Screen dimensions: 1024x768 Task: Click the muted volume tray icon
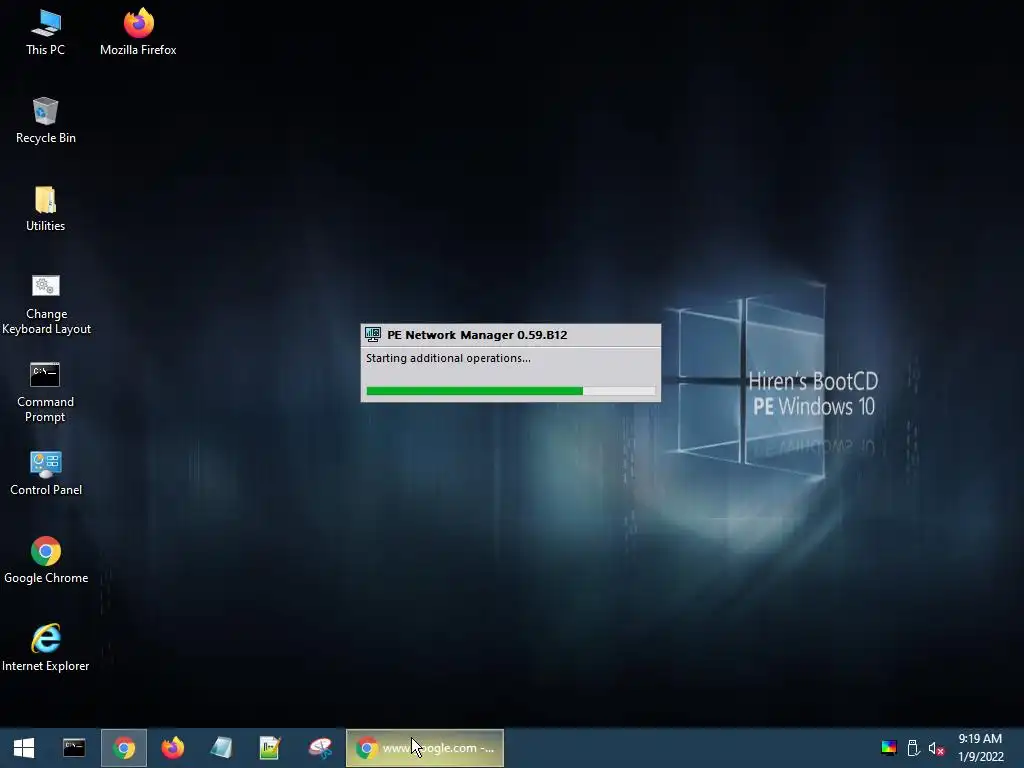pyautogui.click(x=936, y=748)
